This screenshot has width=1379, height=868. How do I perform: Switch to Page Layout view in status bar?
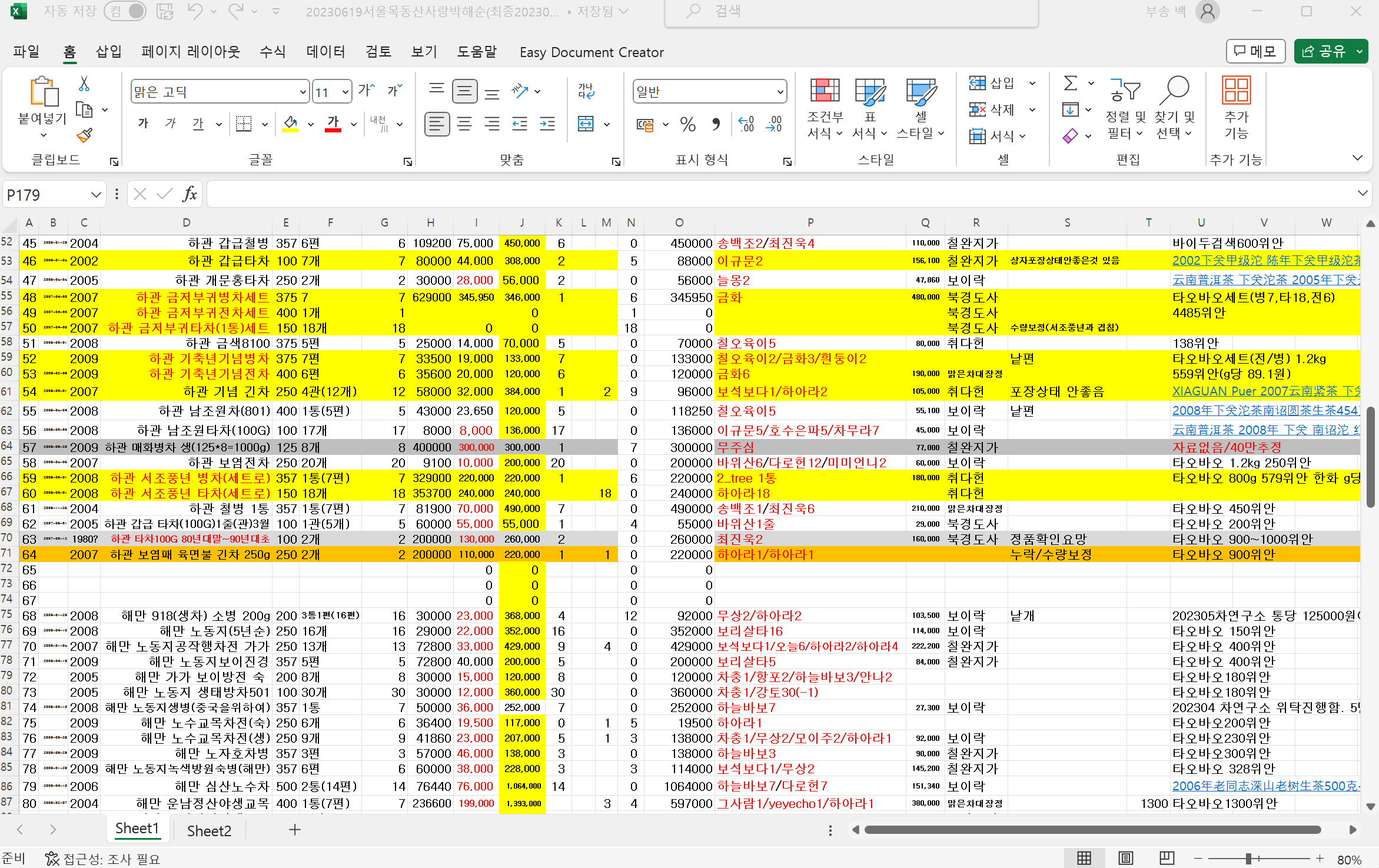pyautogui.click(x=1125, y=859)
